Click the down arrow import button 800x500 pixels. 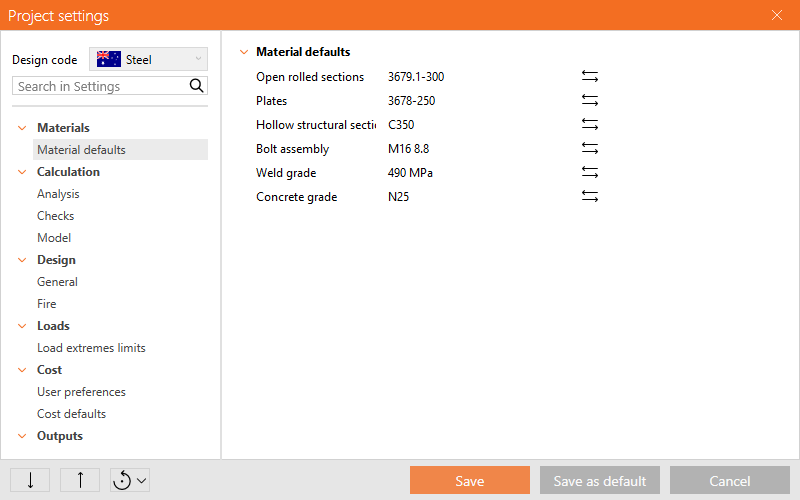pyautogui.click(x=30, y=480)
